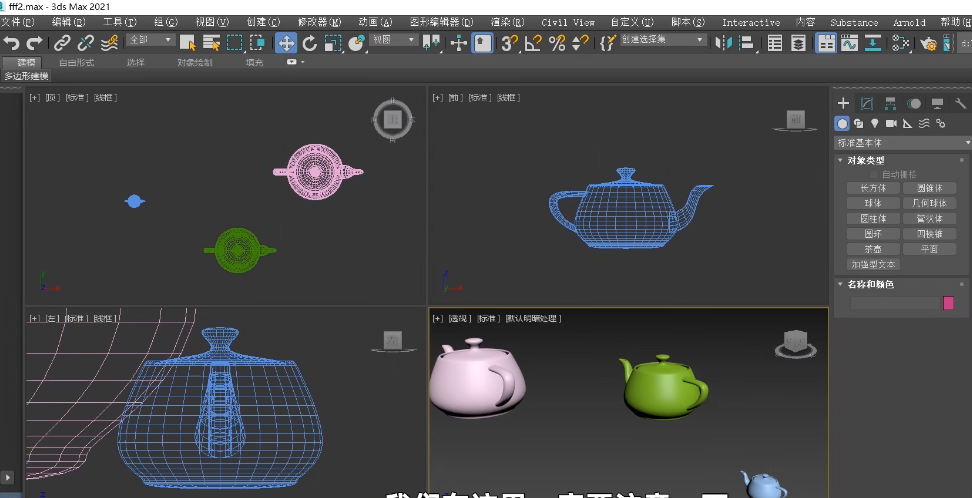This screenshot has height=498, width=972.
Task: Click the Mirror tool icon
Action: click(x=724, y=42)
